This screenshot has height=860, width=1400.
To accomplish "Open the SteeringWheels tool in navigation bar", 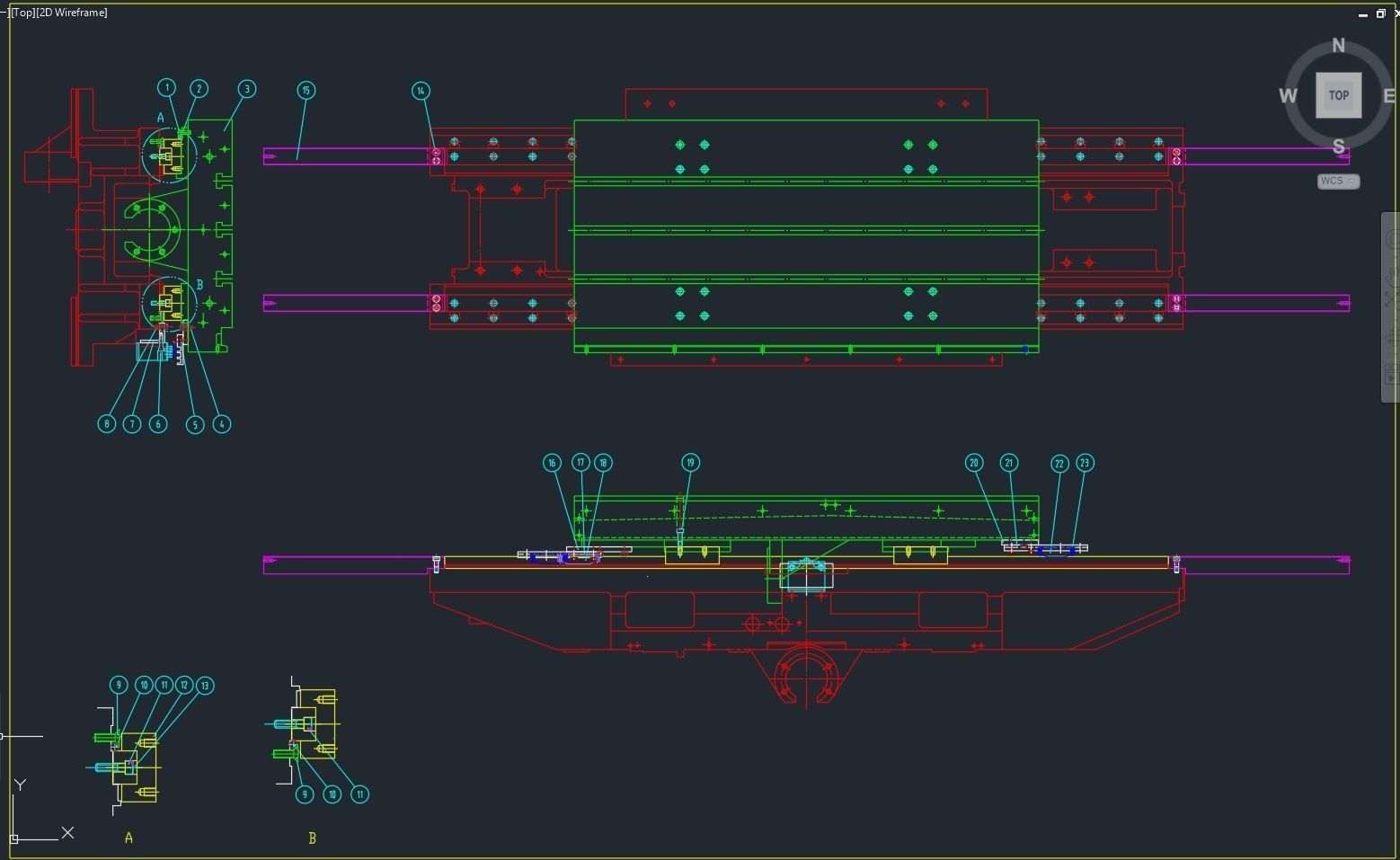I will click(1391, 238).
